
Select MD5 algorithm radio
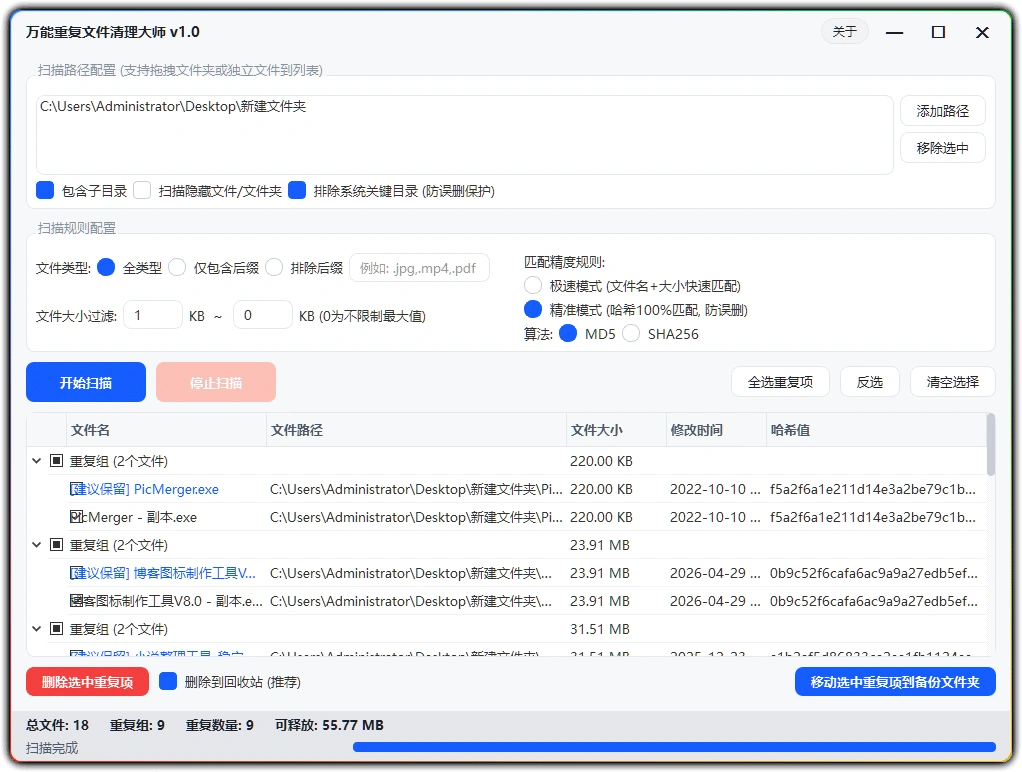568,333
